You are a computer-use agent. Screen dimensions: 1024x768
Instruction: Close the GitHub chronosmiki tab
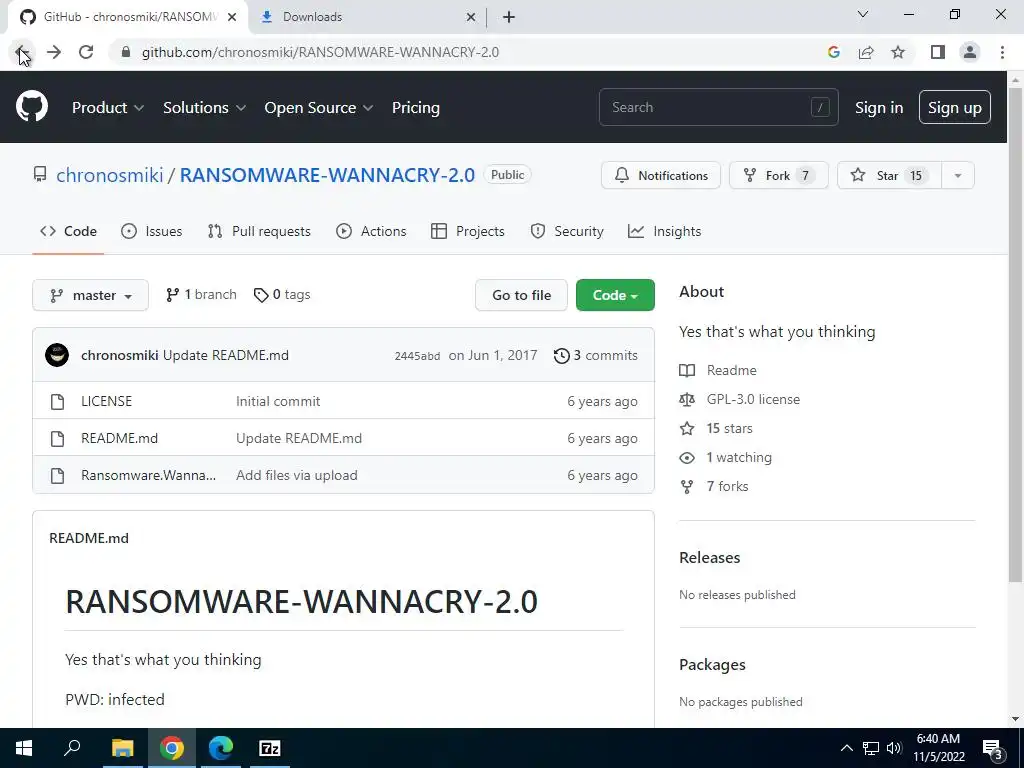[x=232, y=17]
